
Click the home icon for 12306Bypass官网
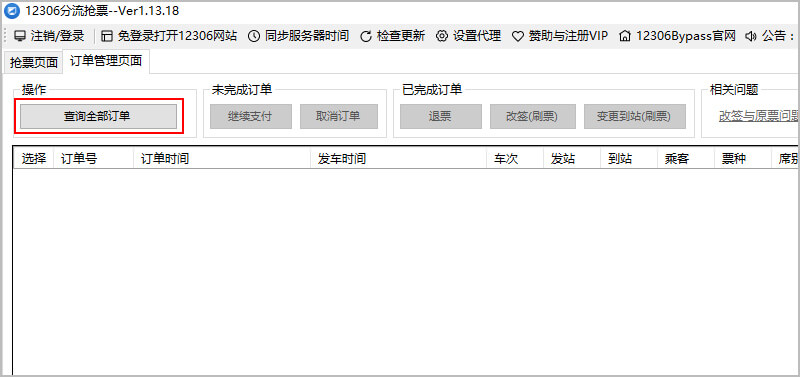624,36
